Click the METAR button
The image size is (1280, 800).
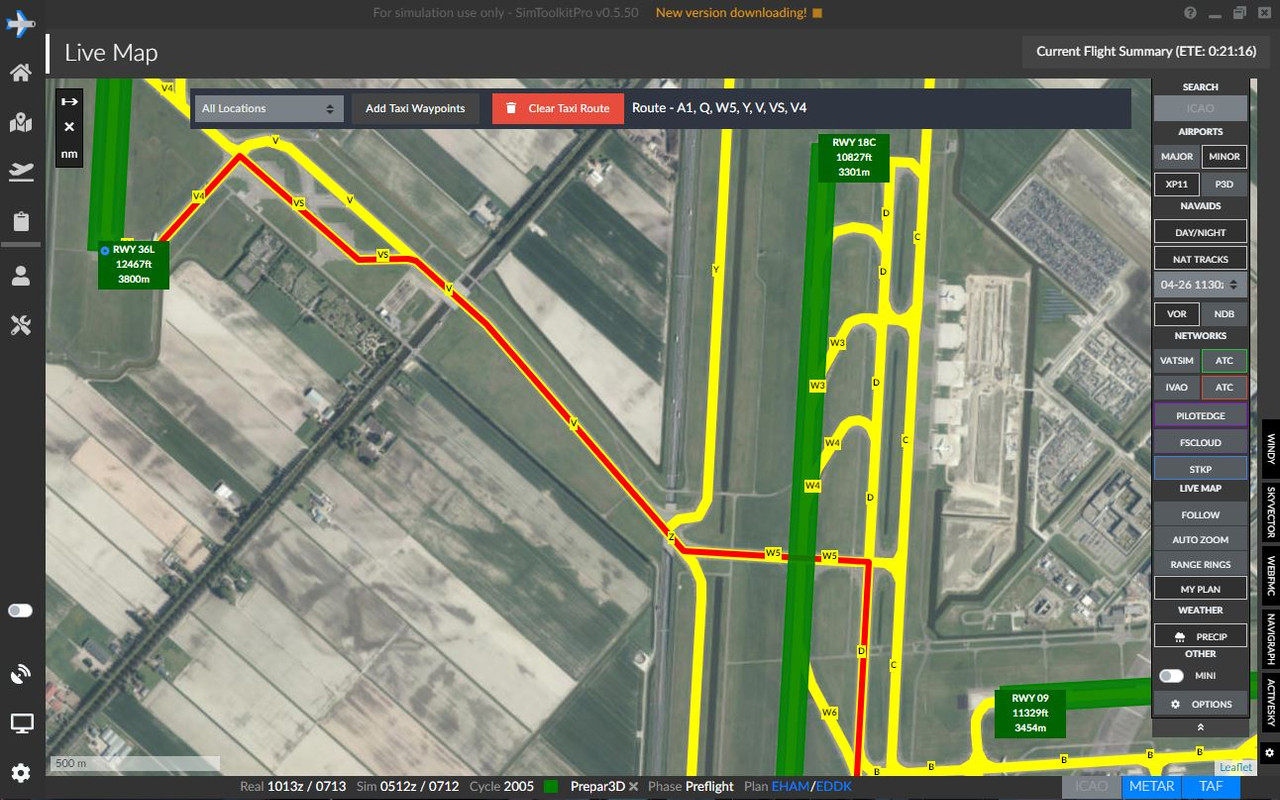pyautogui.click(x=1151, y=786)
